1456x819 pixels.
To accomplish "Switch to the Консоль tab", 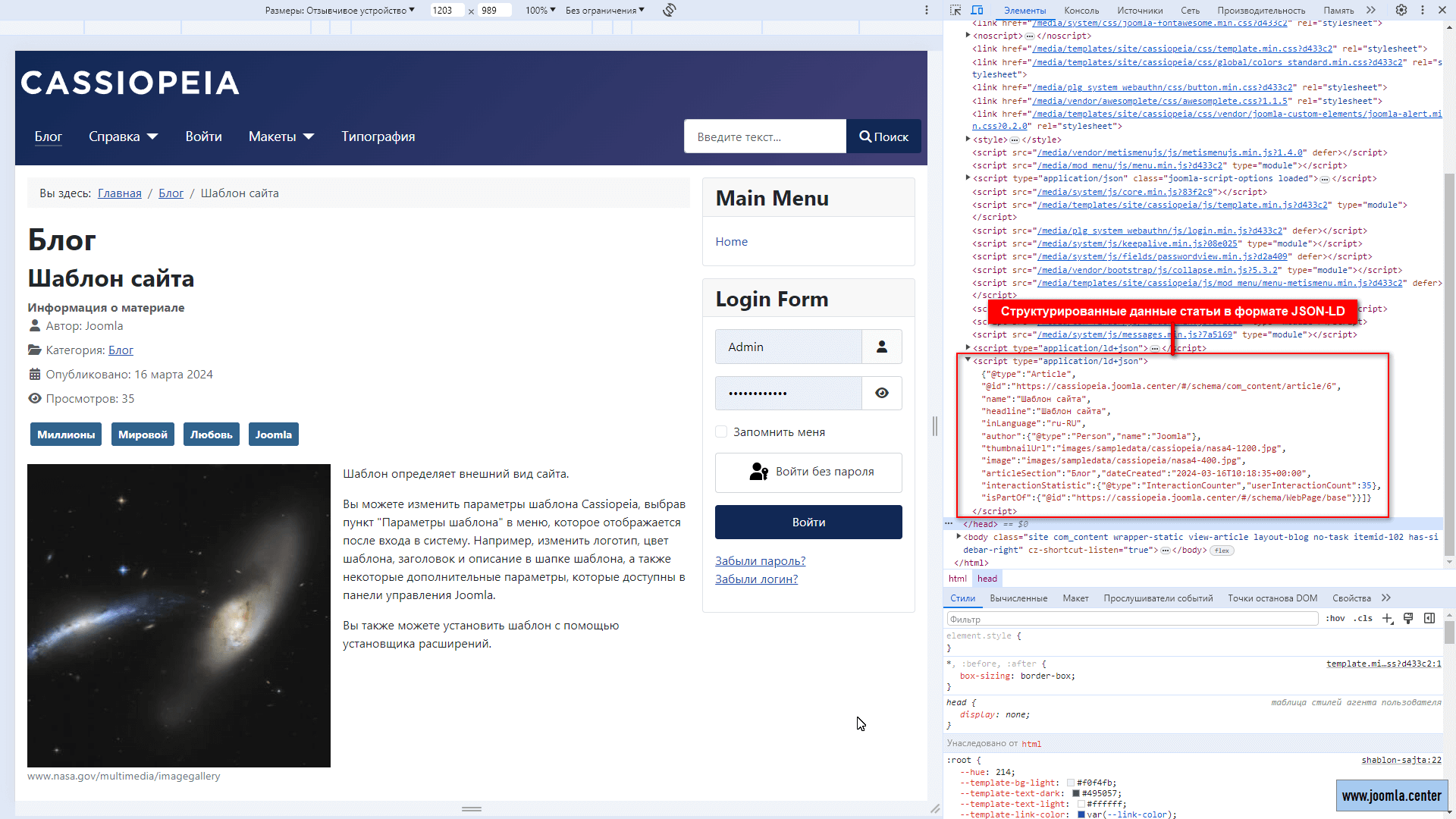I will [x=1081, y=11].
